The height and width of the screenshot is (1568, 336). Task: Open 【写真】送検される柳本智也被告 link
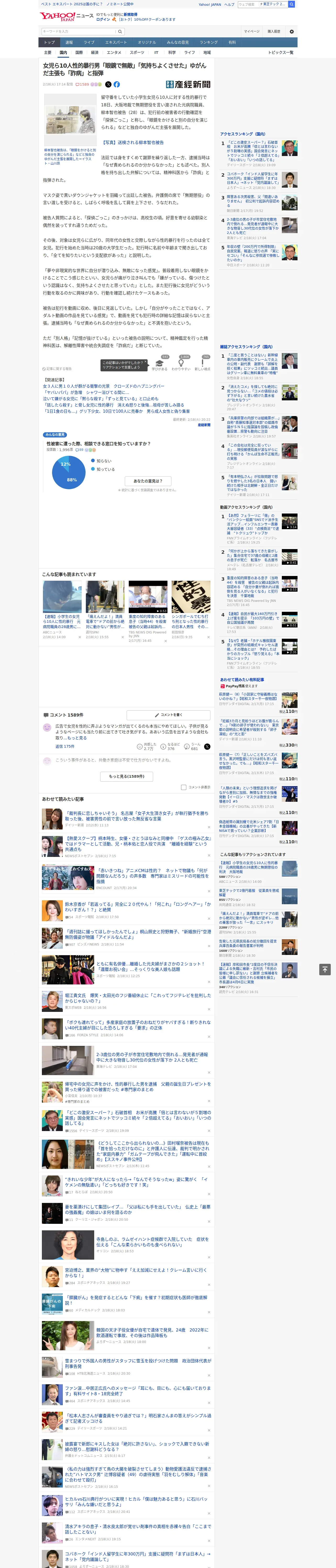point(133,142)
